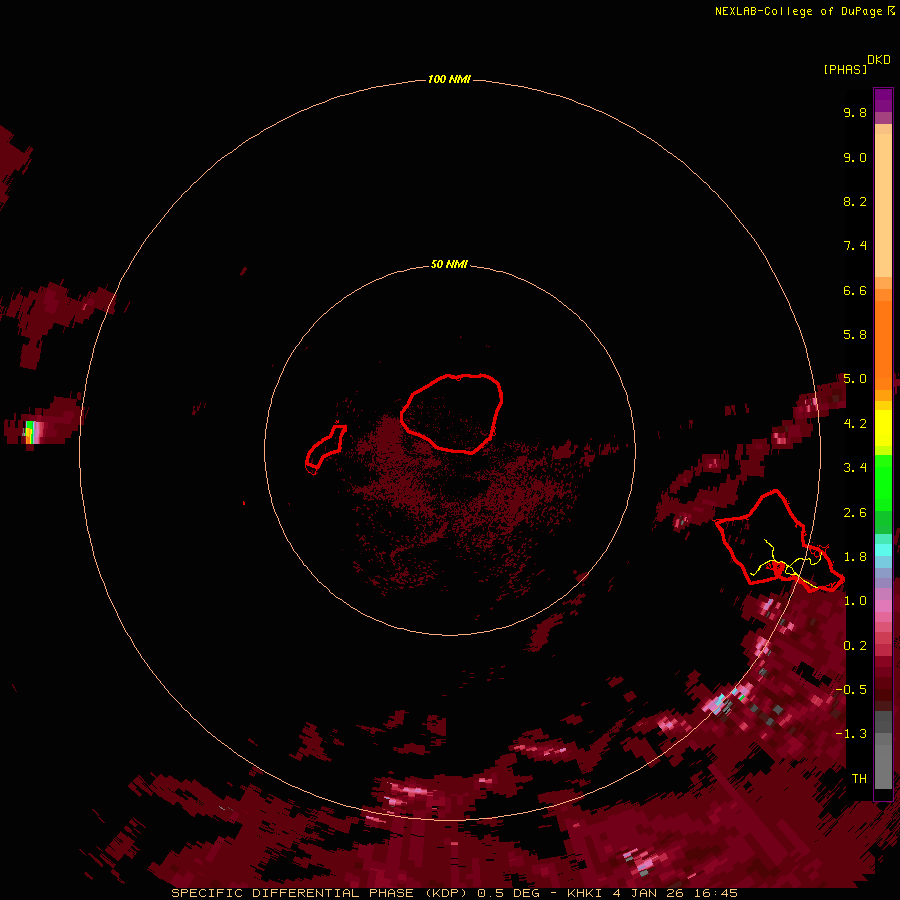
Task: Click the -0.5 value on the legend
Action: (851, 690)
